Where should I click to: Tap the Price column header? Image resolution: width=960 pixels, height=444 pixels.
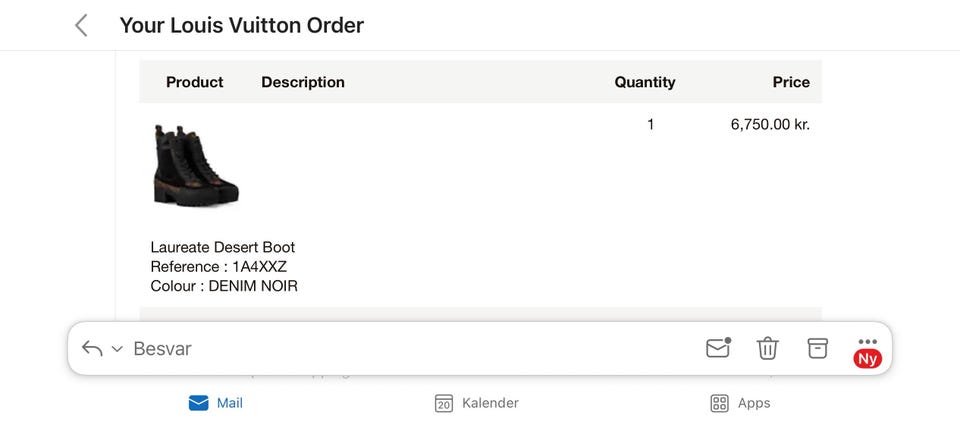pos(791,82)
